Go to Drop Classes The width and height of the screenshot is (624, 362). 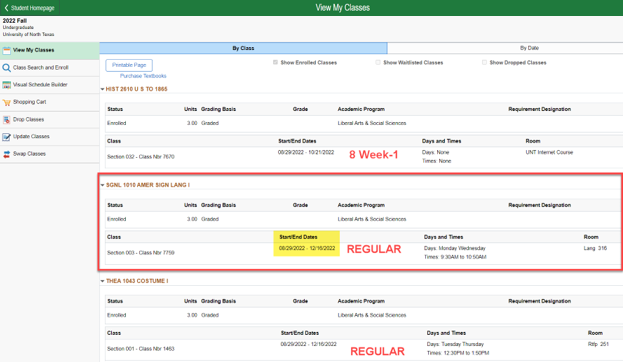(x=49, y=119)
